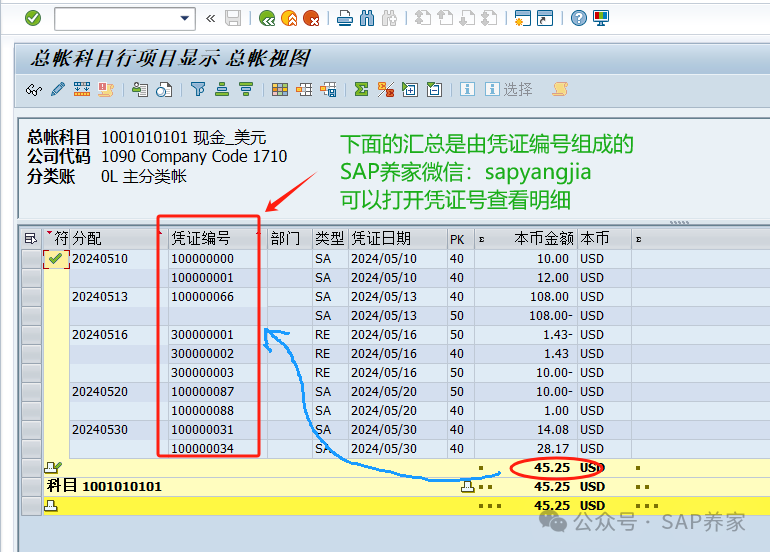The width and height of the screenshot is (770, 552).
Task: Open Find with the binoculars icon
Action: [x=367, y=19]
